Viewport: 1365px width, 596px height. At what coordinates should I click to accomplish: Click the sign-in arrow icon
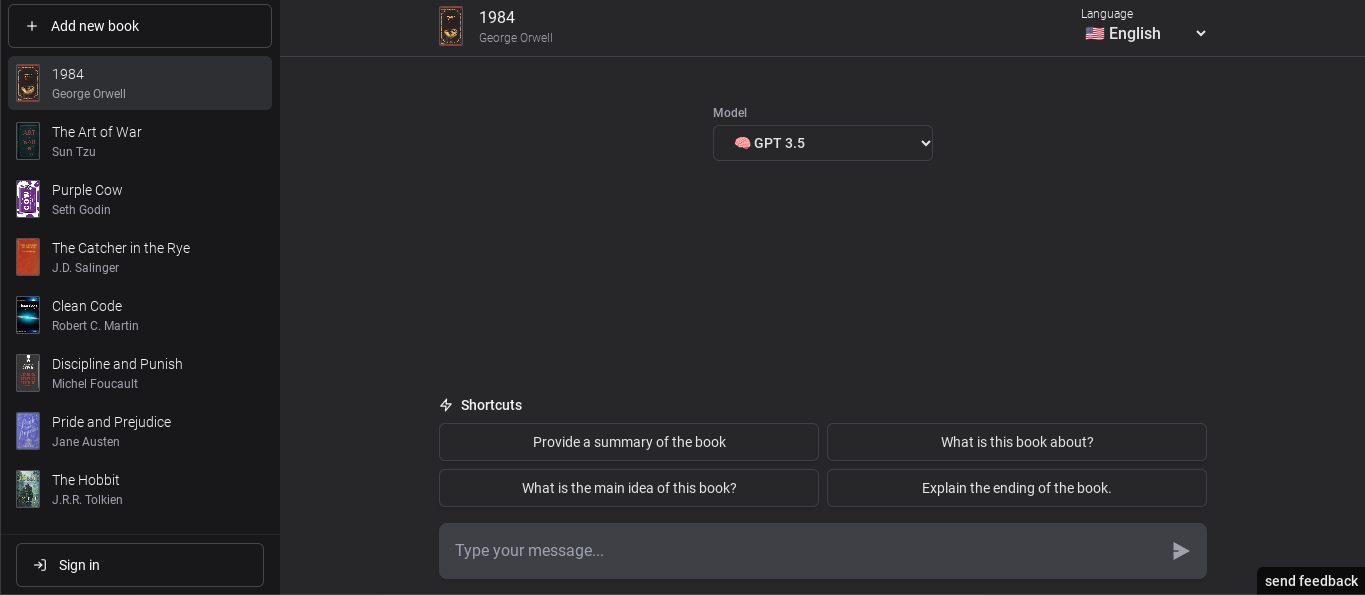click(x=40, y=565)
